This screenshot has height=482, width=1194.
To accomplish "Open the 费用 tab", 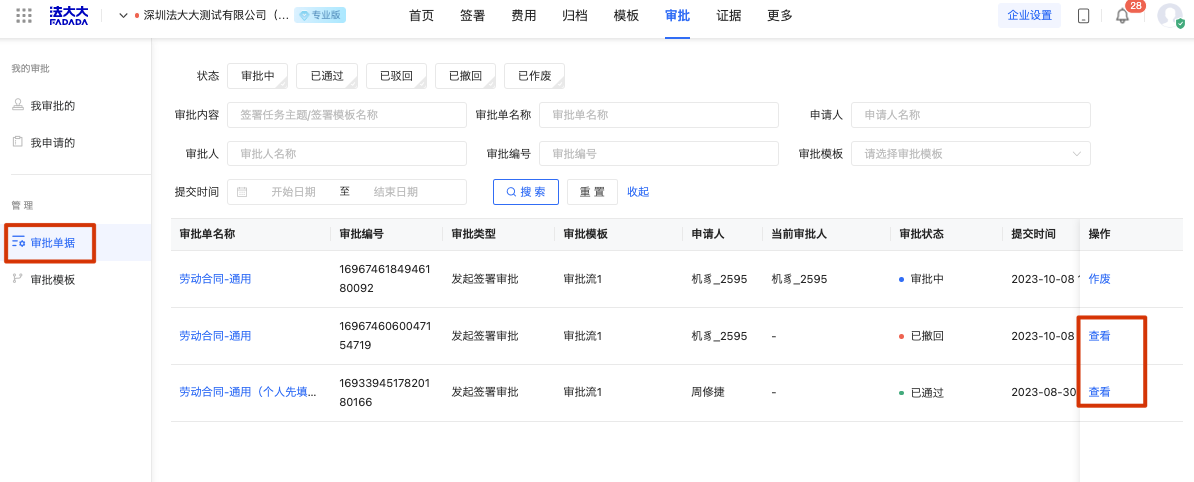I will tap(523, 15).
